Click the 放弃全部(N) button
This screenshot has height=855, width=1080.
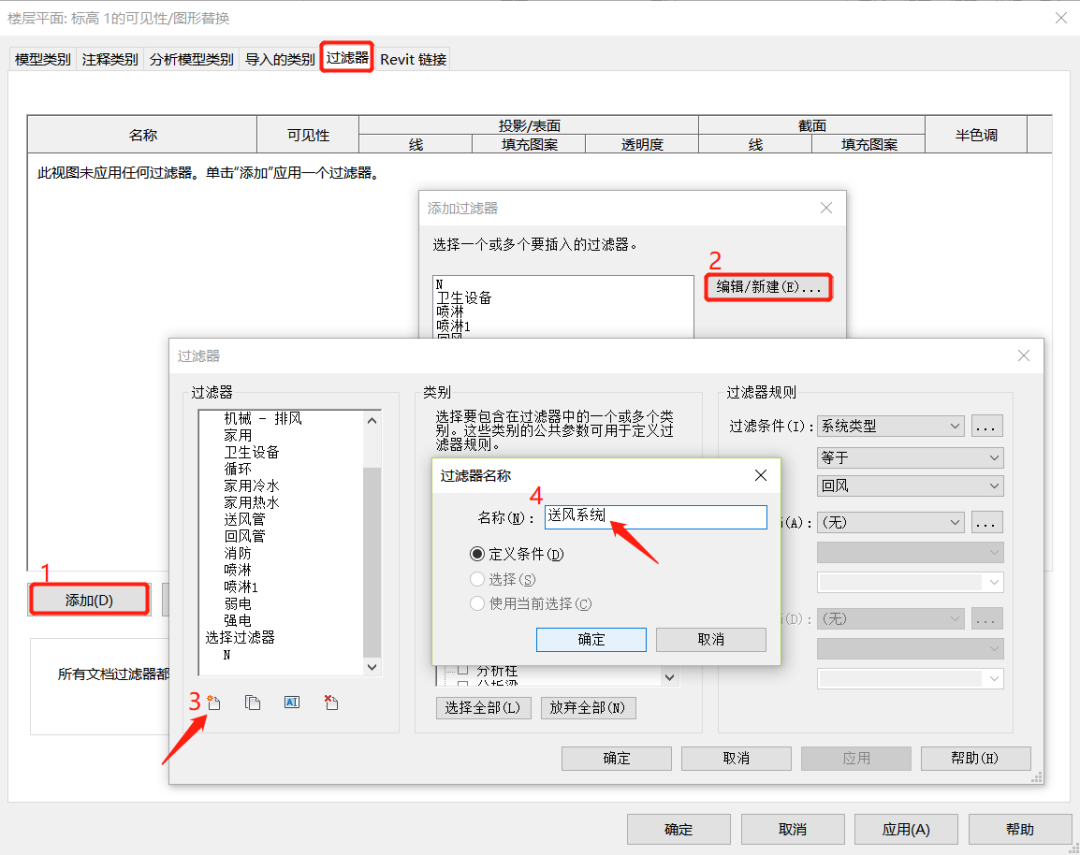tap(588, 708)
